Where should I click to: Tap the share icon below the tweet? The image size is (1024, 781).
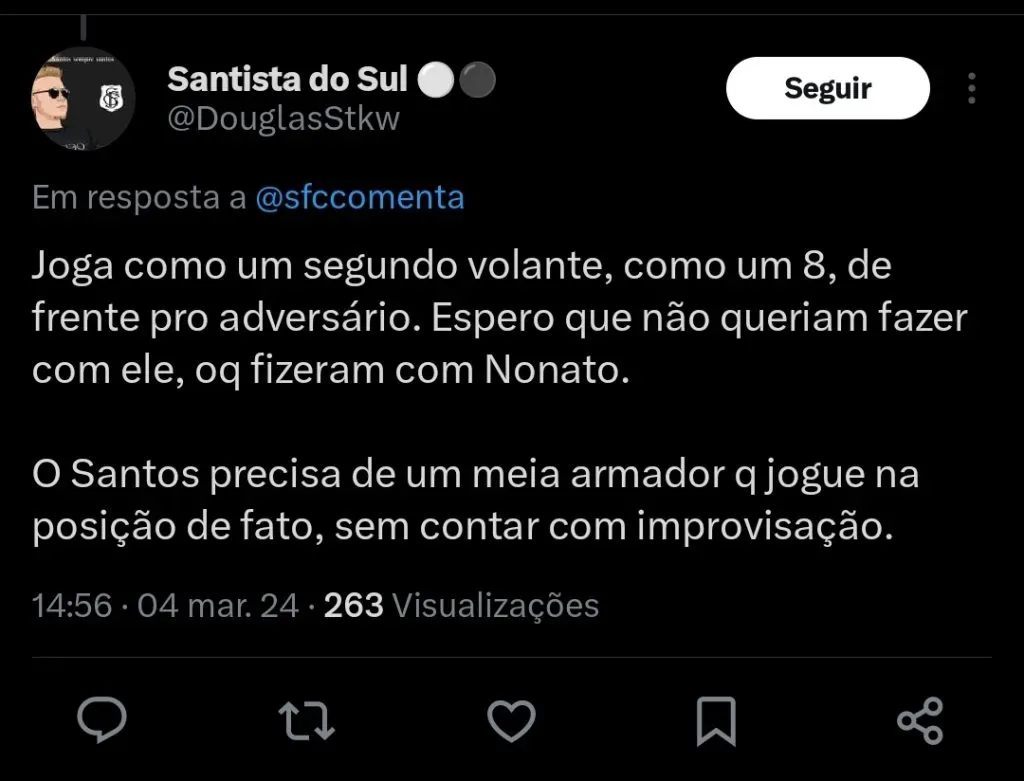click(920, 720)
